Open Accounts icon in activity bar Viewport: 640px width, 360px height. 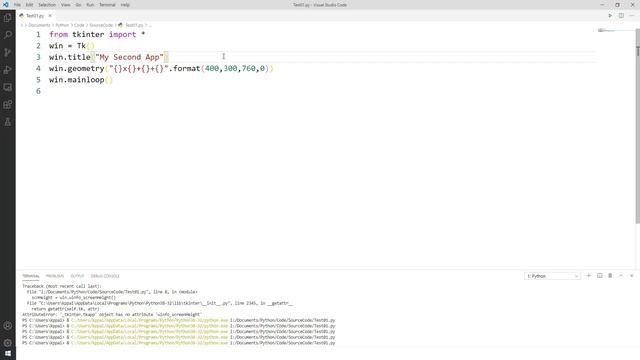tap(8, 326)
